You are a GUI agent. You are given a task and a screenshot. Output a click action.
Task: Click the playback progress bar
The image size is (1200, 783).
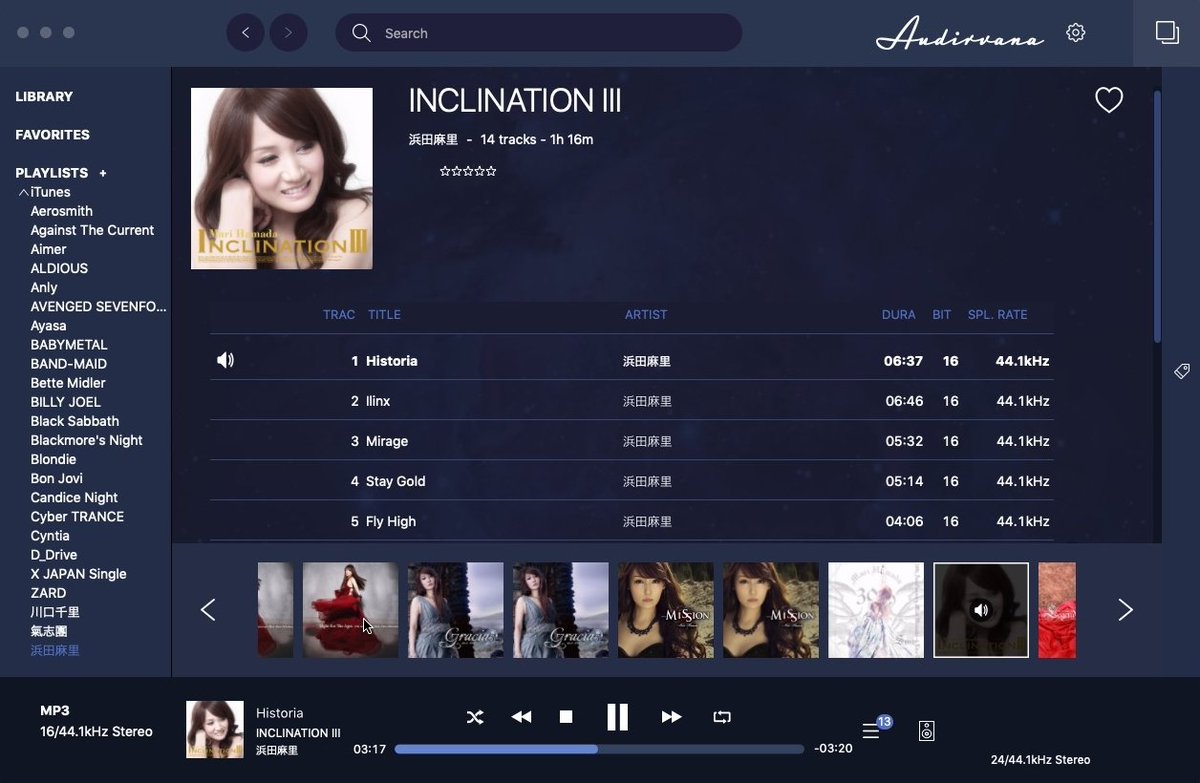pyautogui.click(x=599, y=749)
